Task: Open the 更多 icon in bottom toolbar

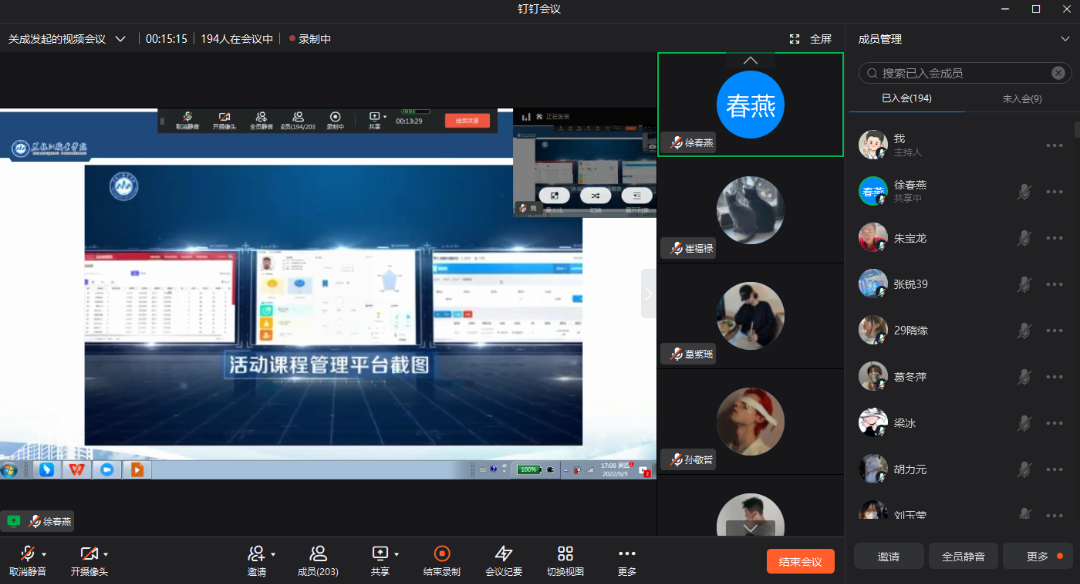Action: [627, 553]
